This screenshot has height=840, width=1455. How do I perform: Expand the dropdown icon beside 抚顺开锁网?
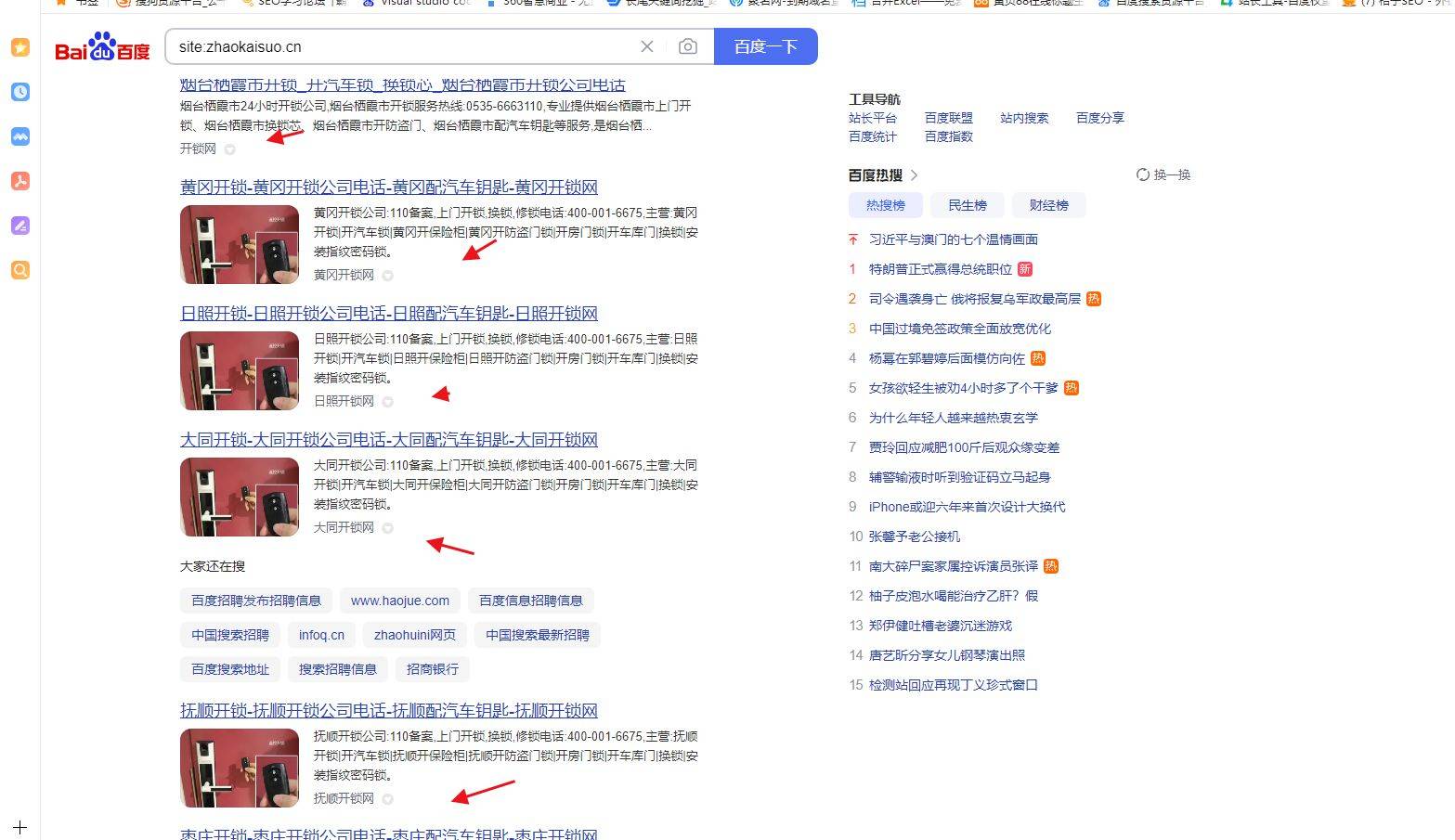[x=388, y=799]
